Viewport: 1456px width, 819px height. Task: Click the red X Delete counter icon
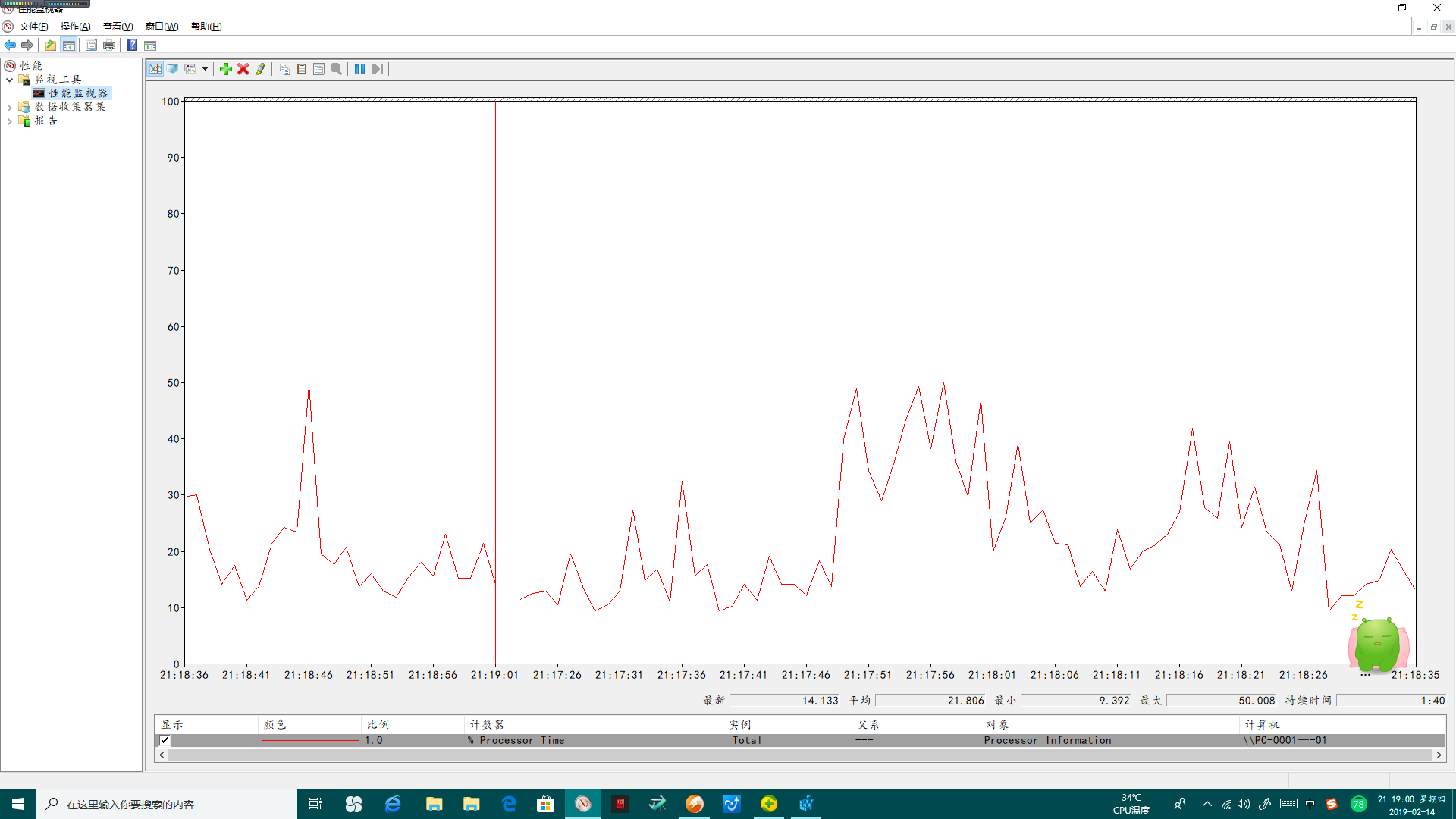click(243, 69)
